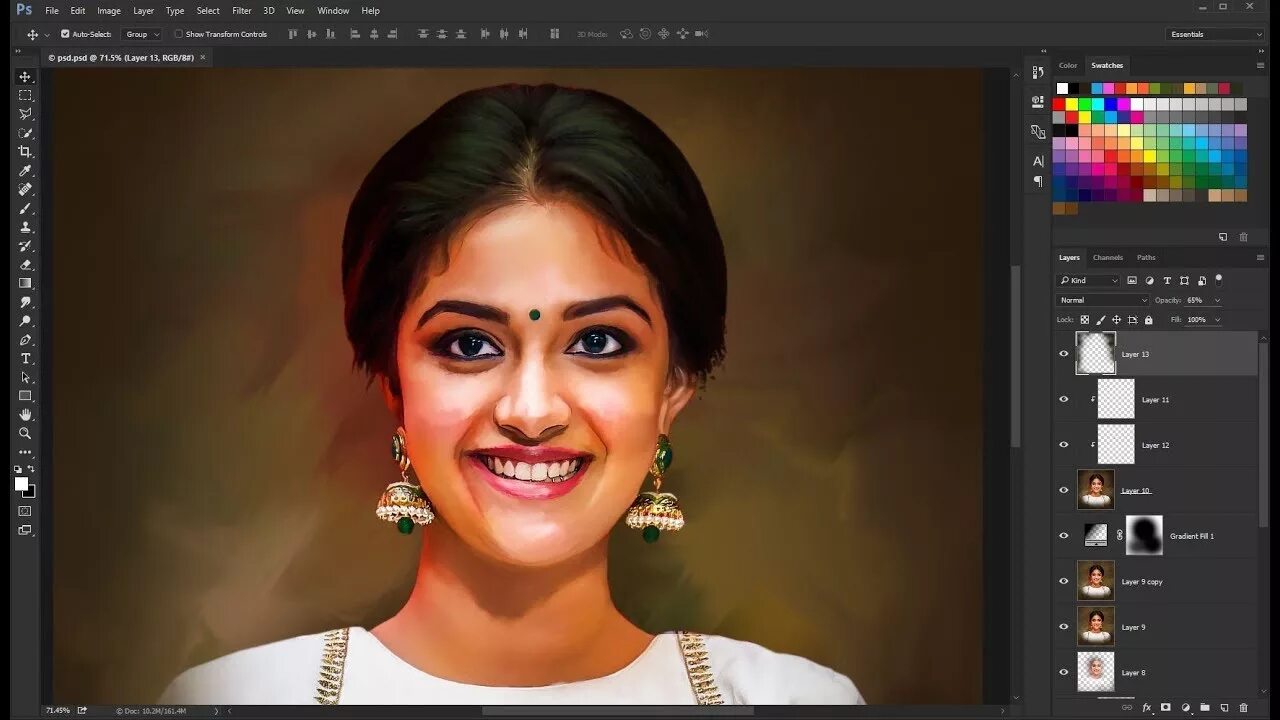Select the Clone Stamp tool
The height and width of the screenshot is (720, 1280).
pos(25,227)
